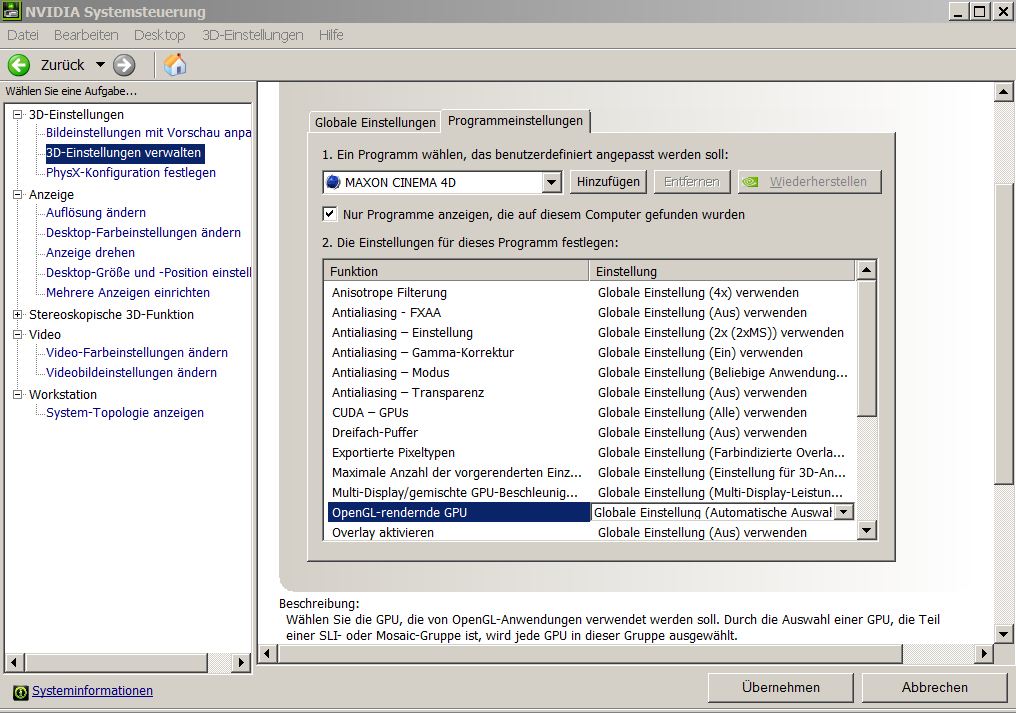Click the Stereoskopische 3D-Funktion tree label
1016x713 pixels.
[111, 315]
